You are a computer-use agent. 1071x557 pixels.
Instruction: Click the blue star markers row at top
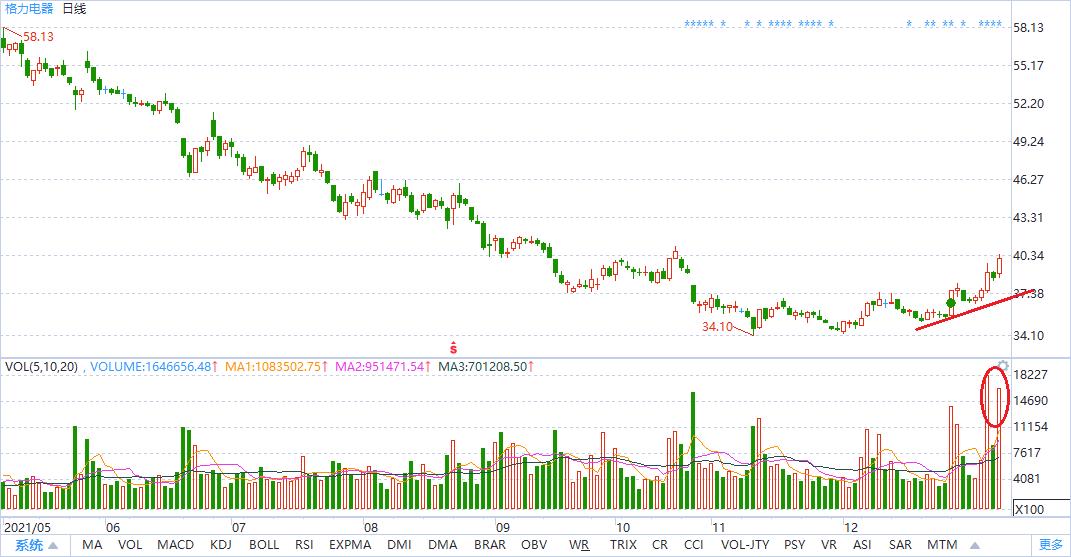tap(844, 24)
